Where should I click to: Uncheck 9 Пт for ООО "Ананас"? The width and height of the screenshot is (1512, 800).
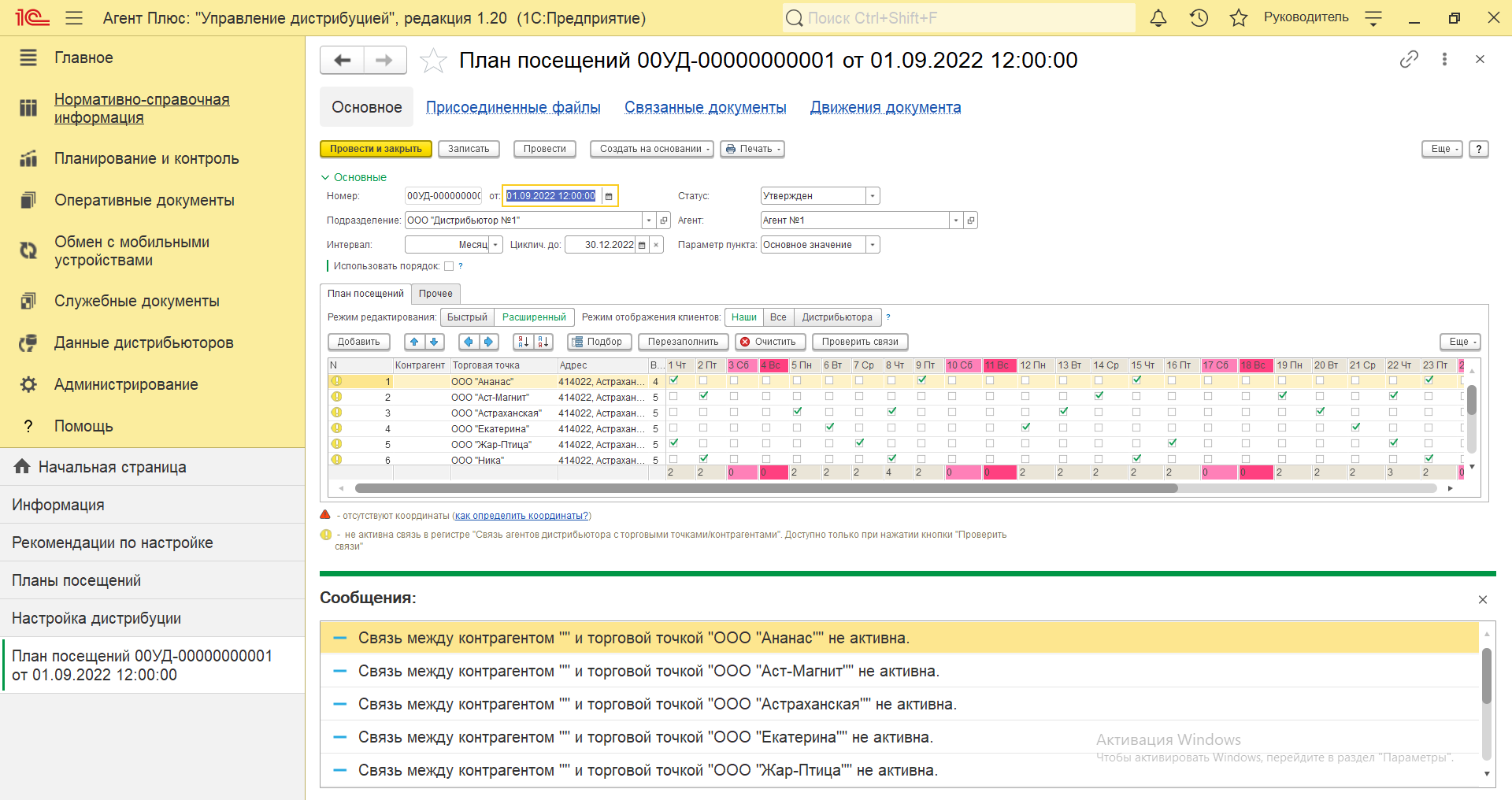pos(921,380)
